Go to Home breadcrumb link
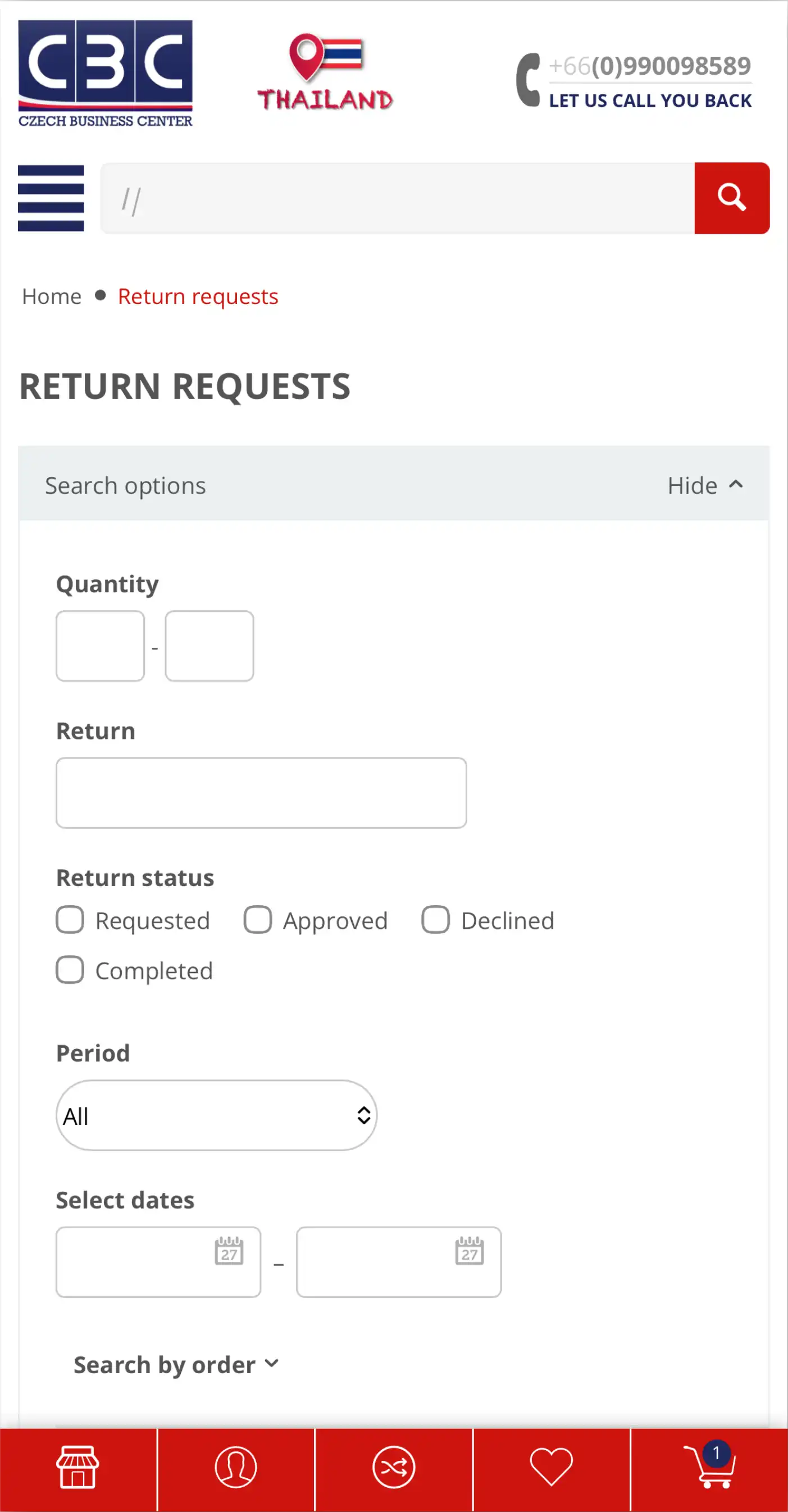788x1512 pixels. (x=52, y=297)
